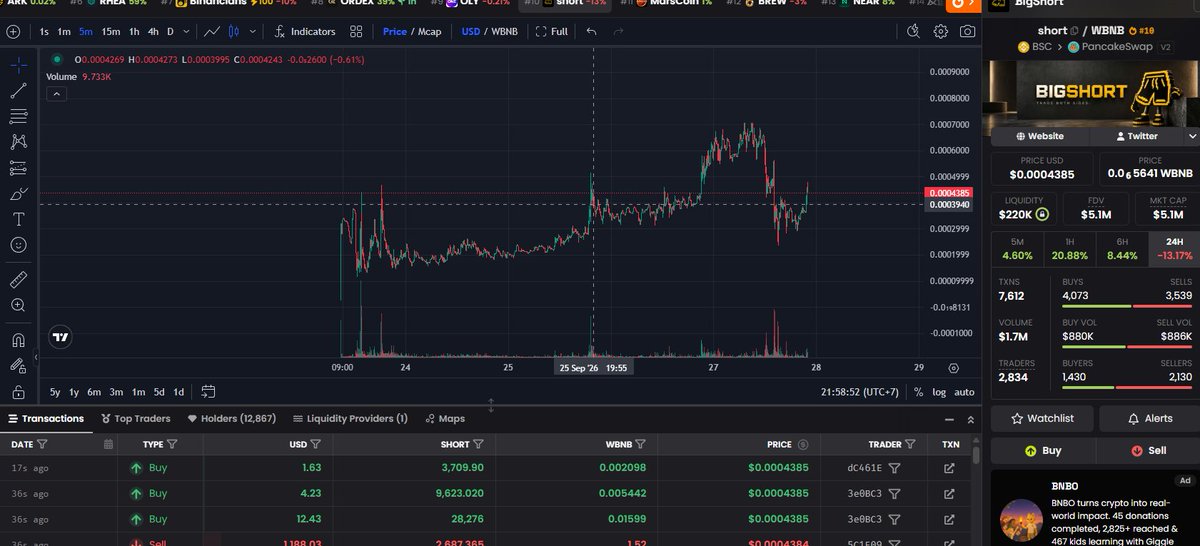Toggle log scale on price axis
The width and height of the screenshot is (1200, 546).
pyautogui.click(x=939, y=392)
